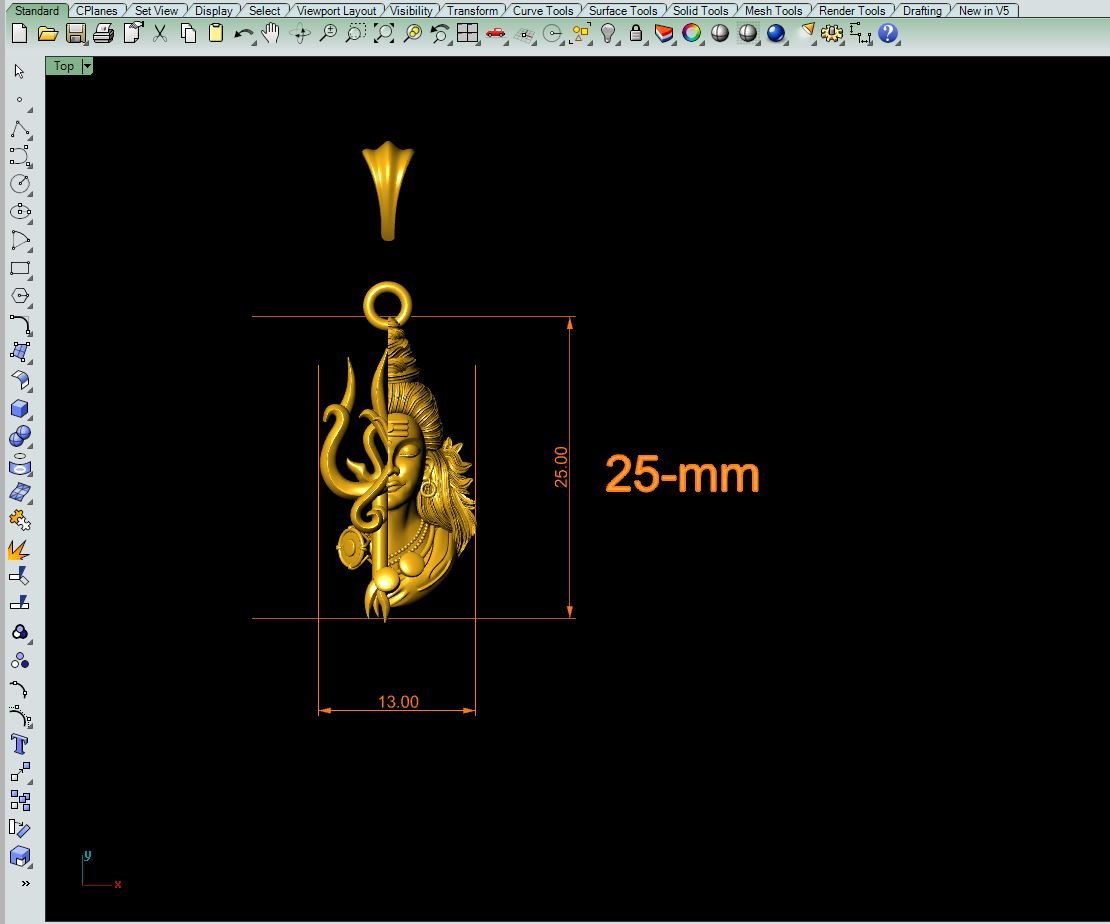
Task: Select the Circle tool in sidebar
Action: (x=20, y=184)
